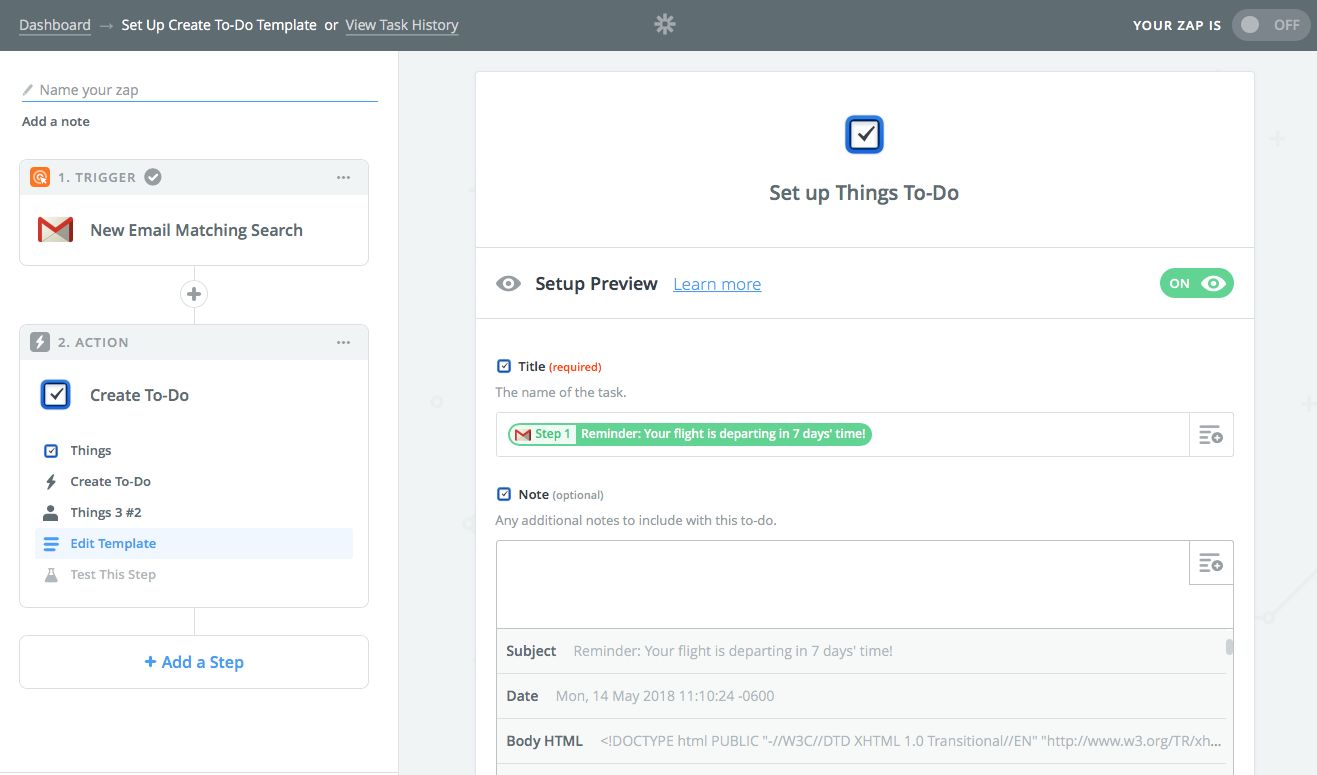Screen dimensions: 1317x775
Task: Click the eye icon beside Setup Preview
Action: click(508, 284)
